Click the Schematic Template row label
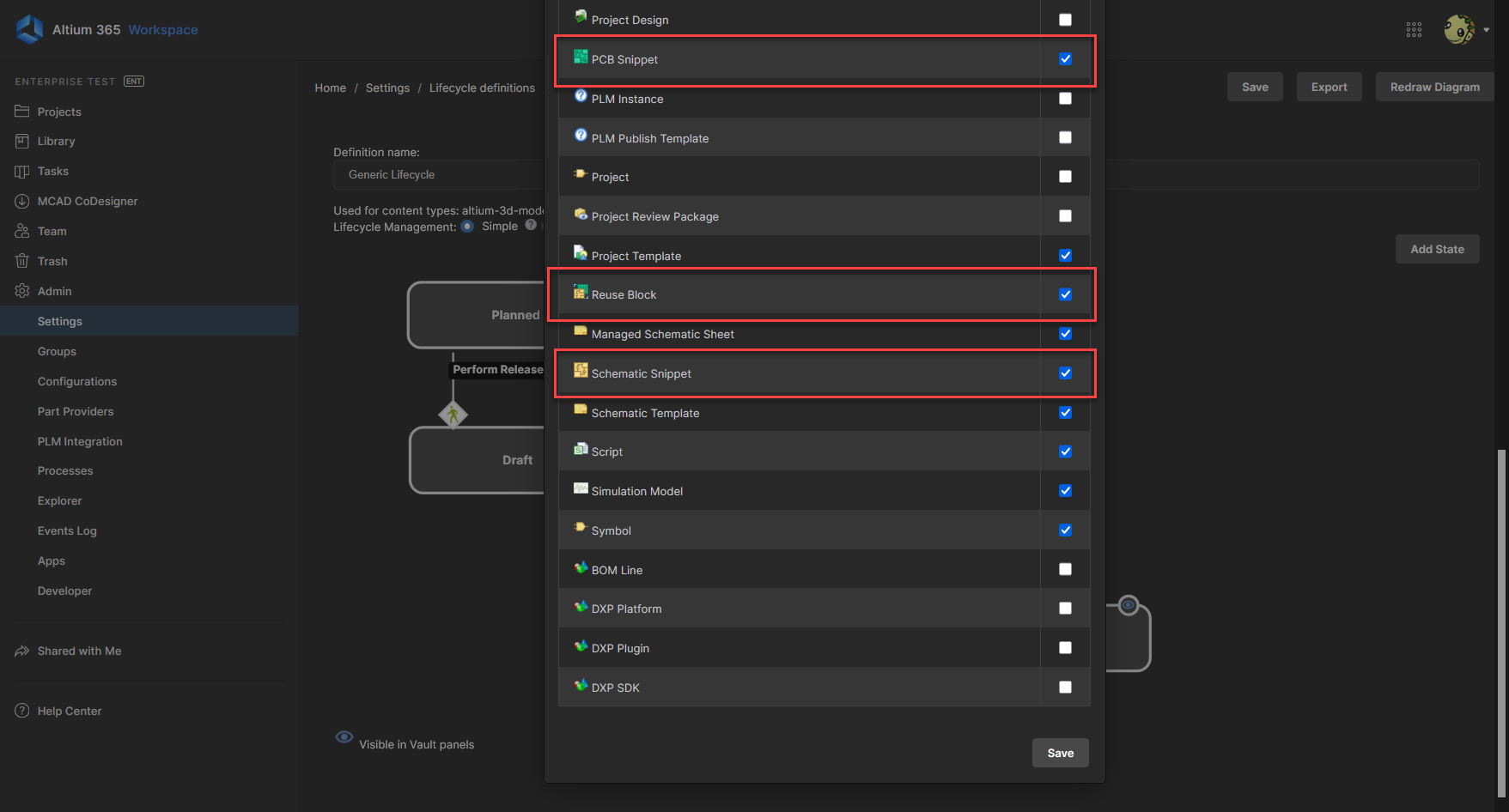The height and width of the screenshot is (812, 1509). pos(646,413)
